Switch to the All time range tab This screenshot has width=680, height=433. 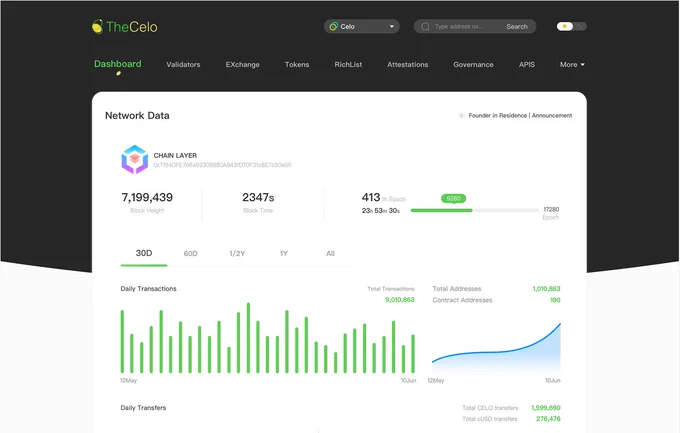pos(330,253)
